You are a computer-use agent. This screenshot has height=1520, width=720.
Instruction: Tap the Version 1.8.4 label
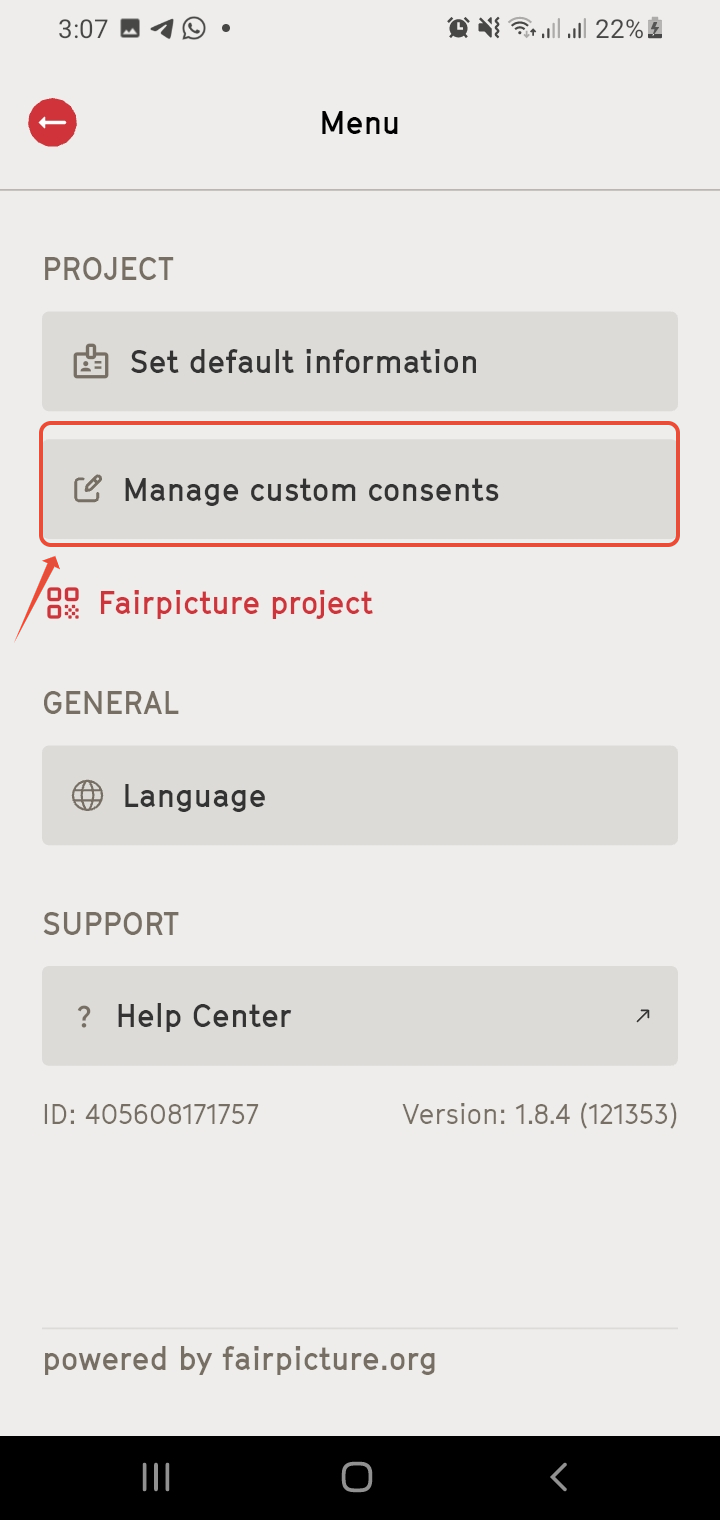(540, 1114)
